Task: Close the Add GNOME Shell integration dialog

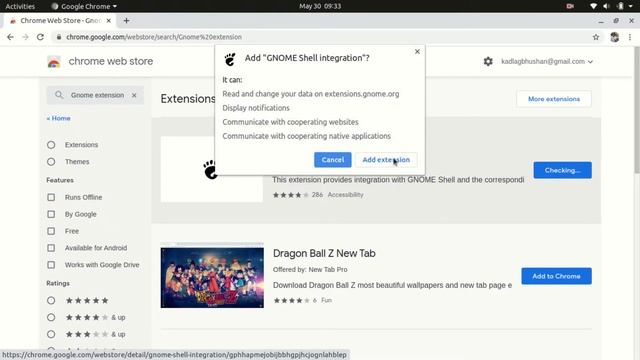Action: coord(417,51)
